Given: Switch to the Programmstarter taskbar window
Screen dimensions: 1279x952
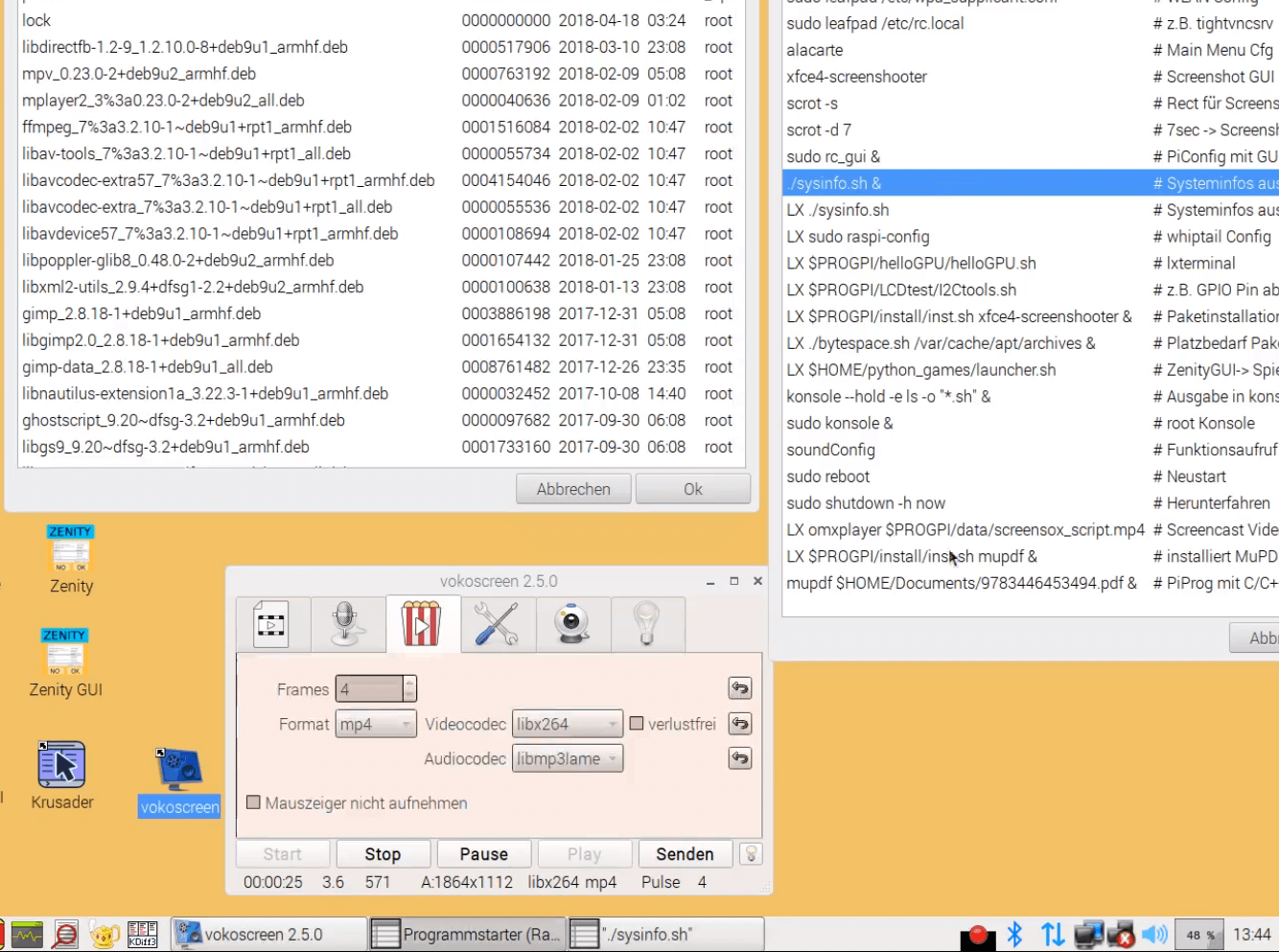Looking at the screenshot, I should click(x=467, y=933).
